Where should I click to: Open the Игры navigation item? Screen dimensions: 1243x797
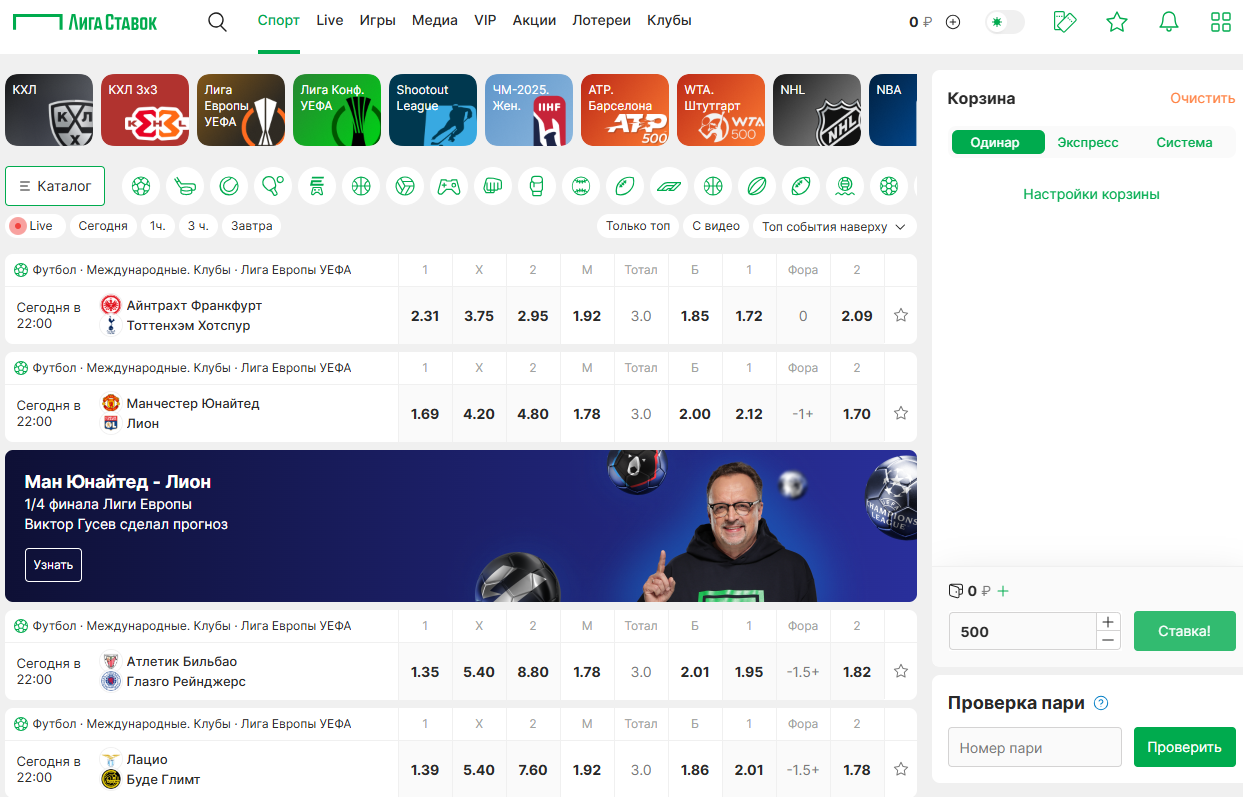(x=378, y=21)
